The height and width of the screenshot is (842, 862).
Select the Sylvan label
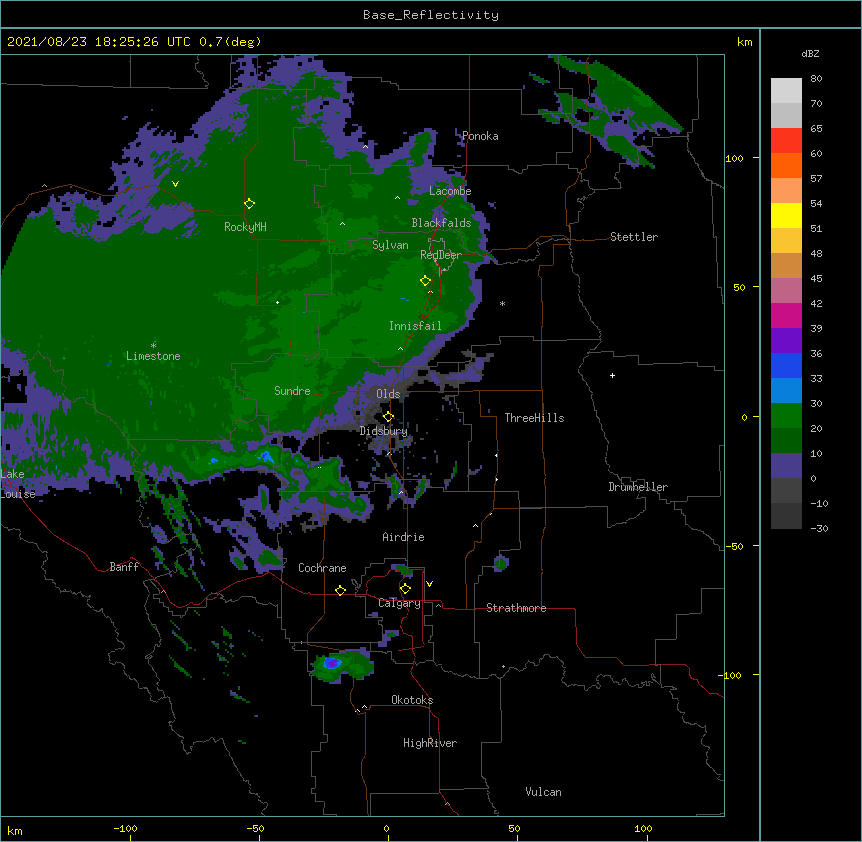pos(390,245)
